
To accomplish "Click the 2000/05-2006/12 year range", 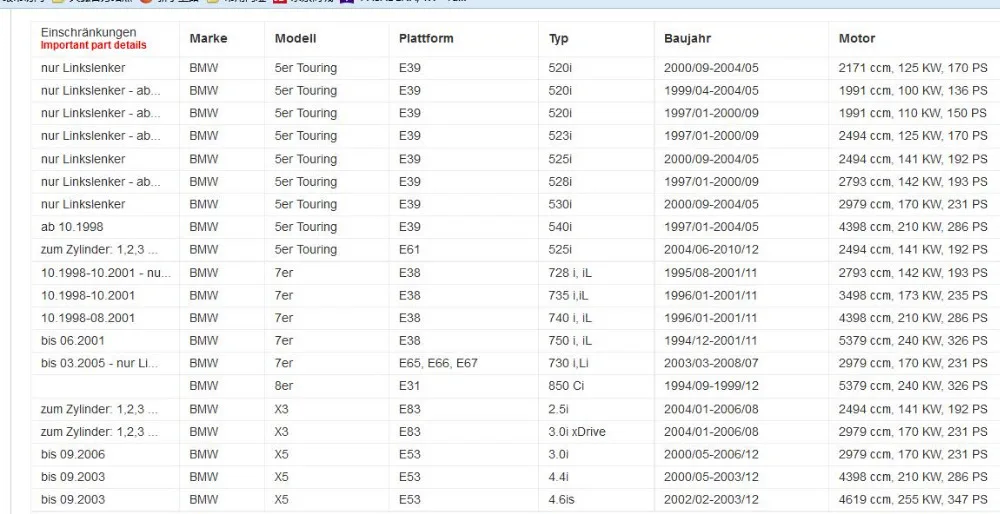I will coord(711,455).
